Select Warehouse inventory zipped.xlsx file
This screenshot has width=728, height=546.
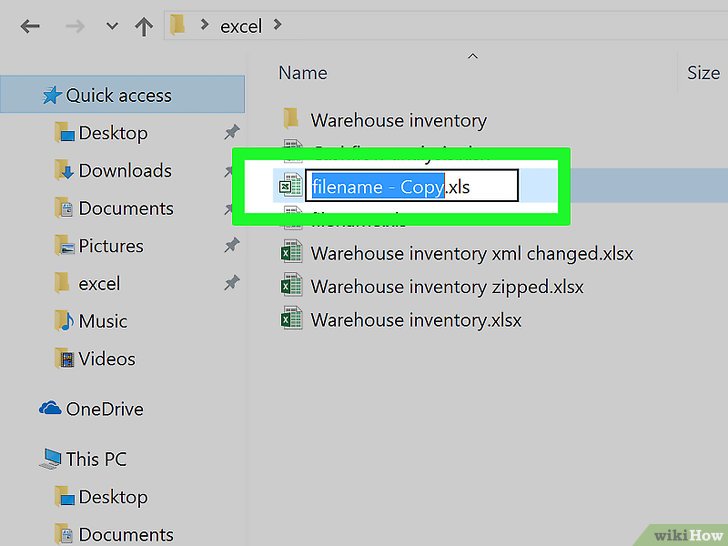pos(446,287)
